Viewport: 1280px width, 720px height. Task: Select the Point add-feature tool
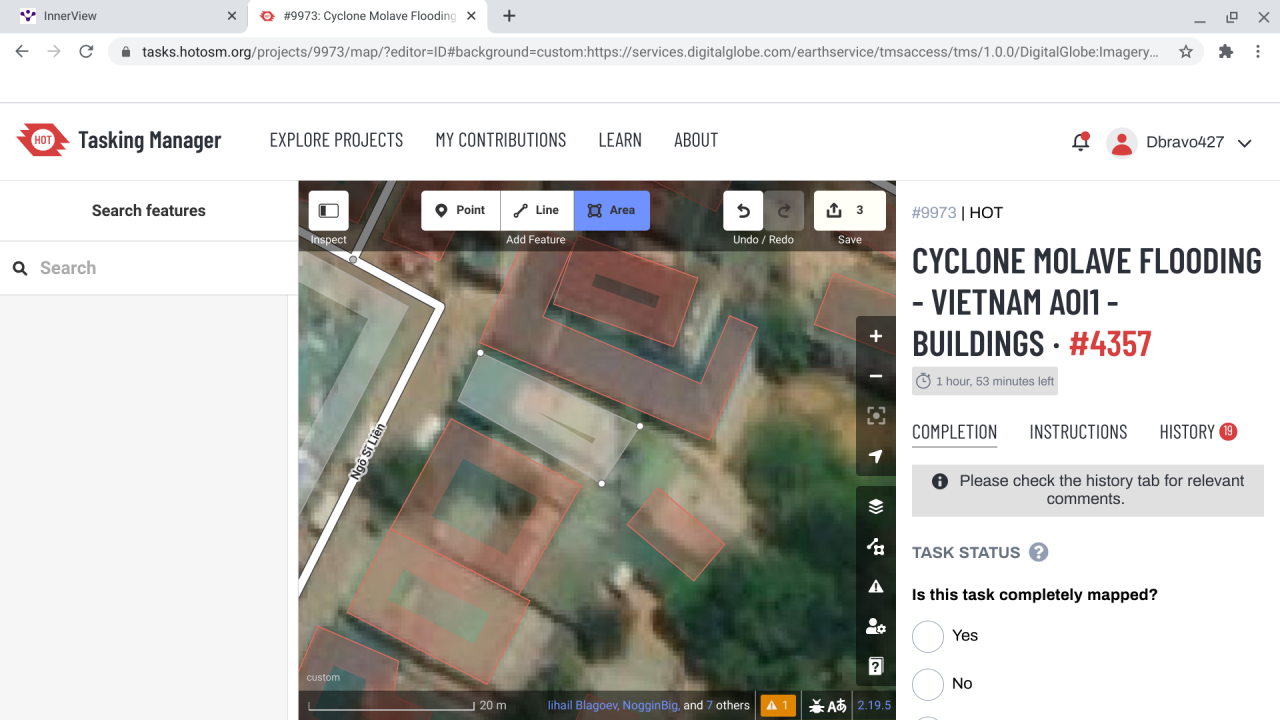coord(461,211)
